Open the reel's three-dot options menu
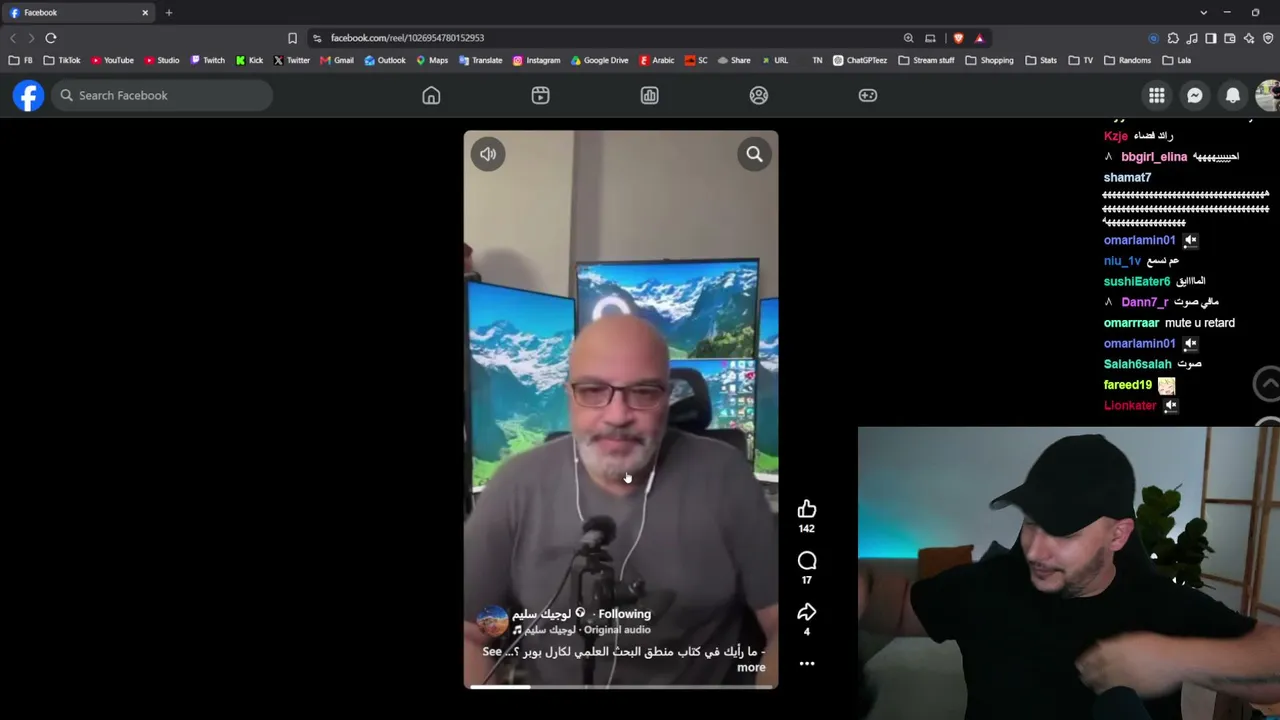 pos(807,663)
